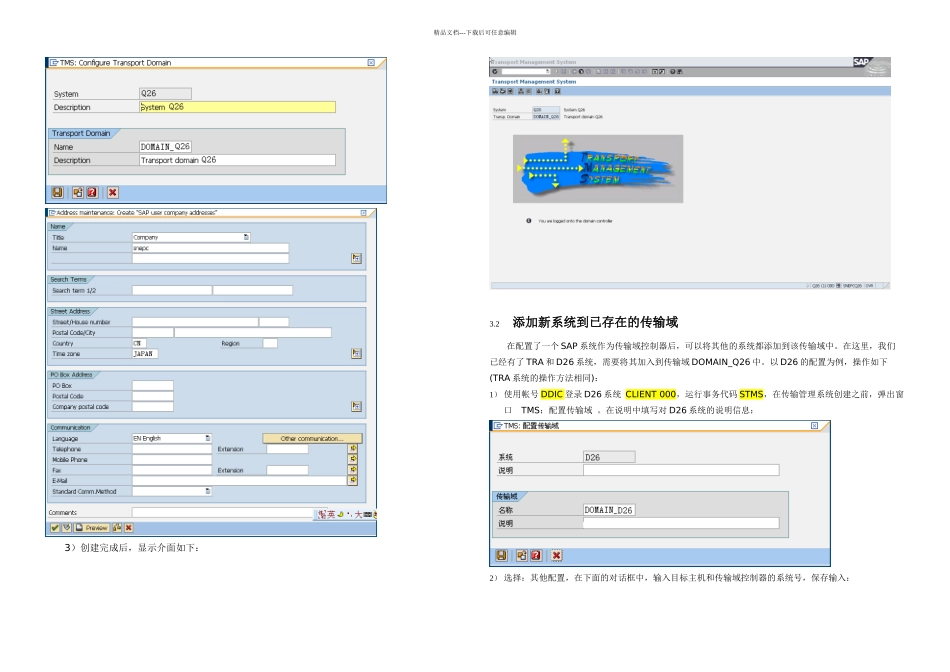Expand more fields icon in PO Box Address section

point(356,406)
